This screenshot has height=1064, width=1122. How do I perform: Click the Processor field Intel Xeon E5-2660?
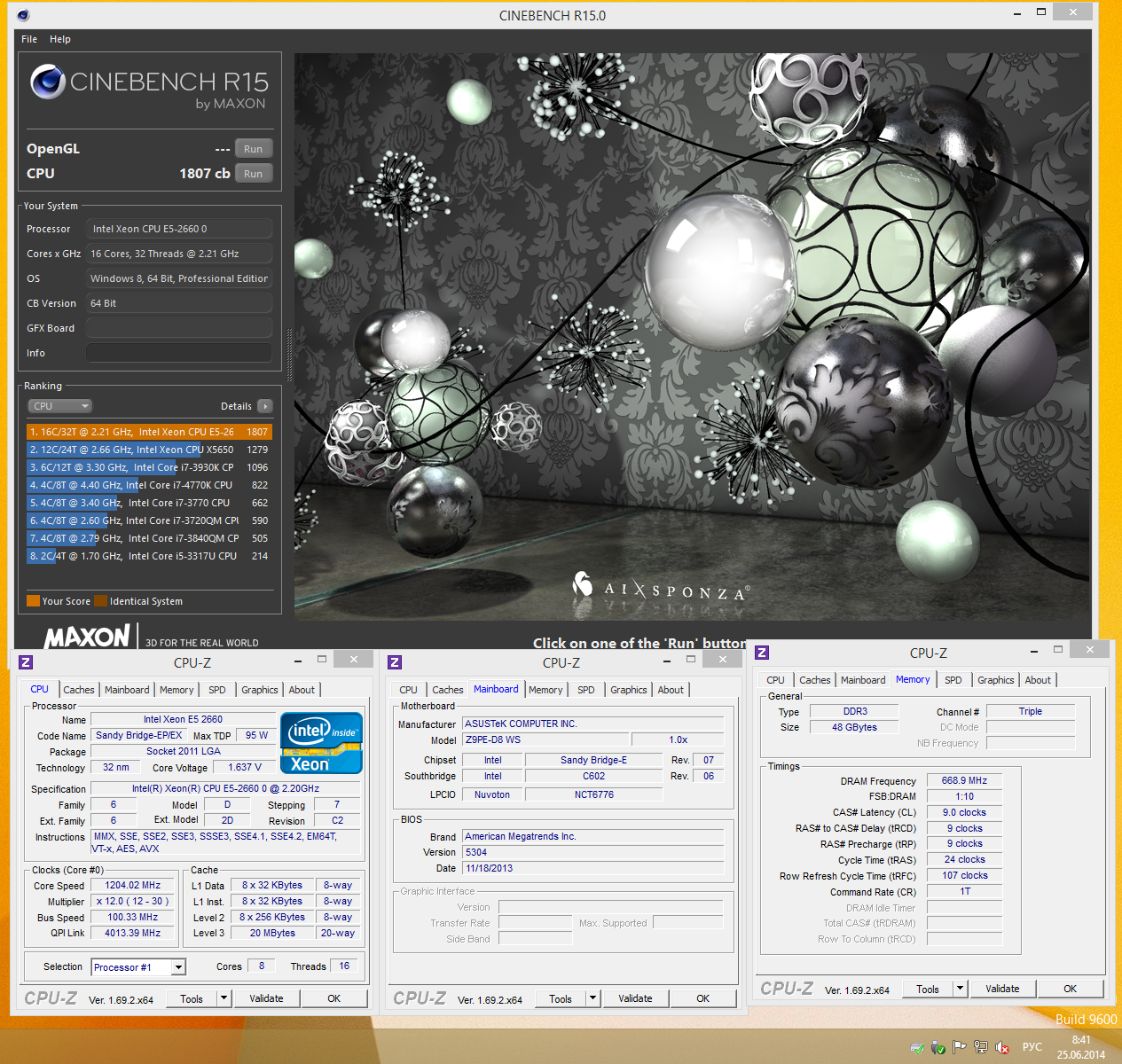click(179, 229)
